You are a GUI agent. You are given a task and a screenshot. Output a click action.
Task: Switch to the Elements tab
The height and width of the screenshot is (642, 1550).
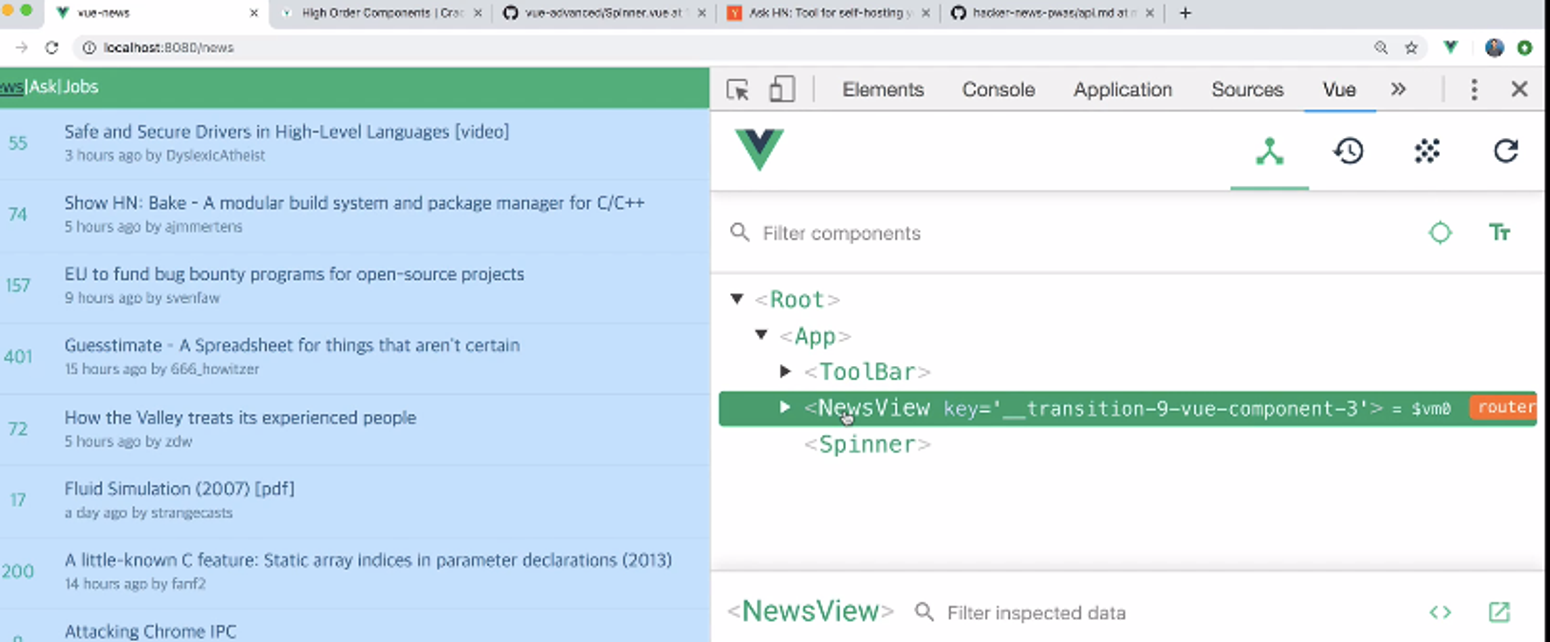click(883, 90)
